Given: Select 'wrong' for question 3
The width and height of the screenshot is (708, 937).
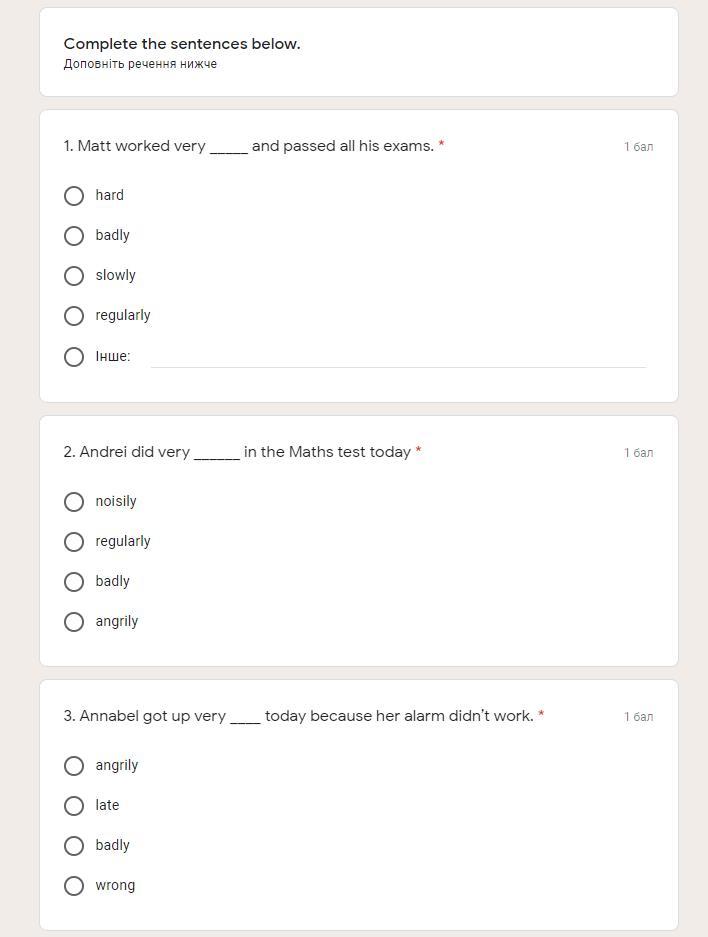Looking at the screenshot, I should [74, 886].
